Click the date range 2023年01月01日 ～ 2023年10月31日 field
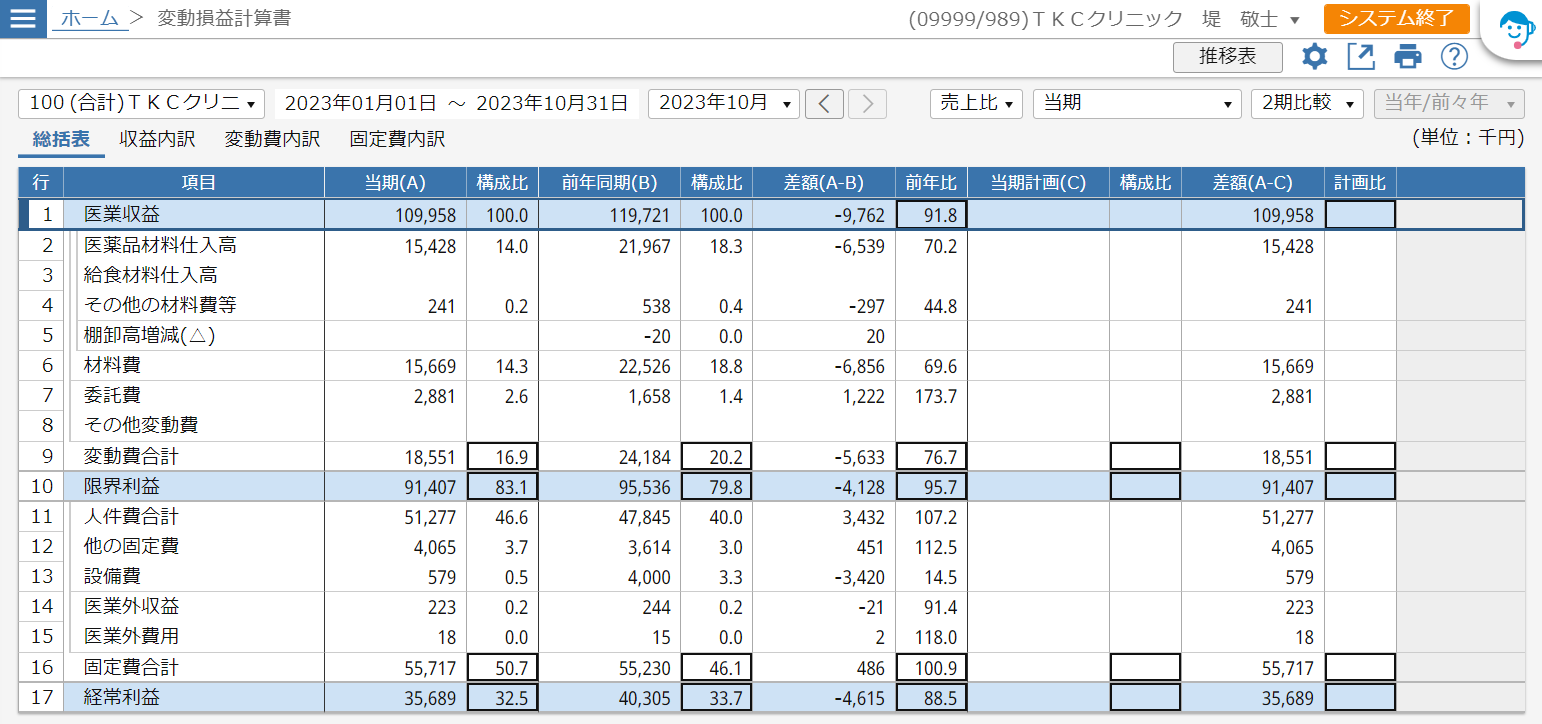 coord(457,103)
